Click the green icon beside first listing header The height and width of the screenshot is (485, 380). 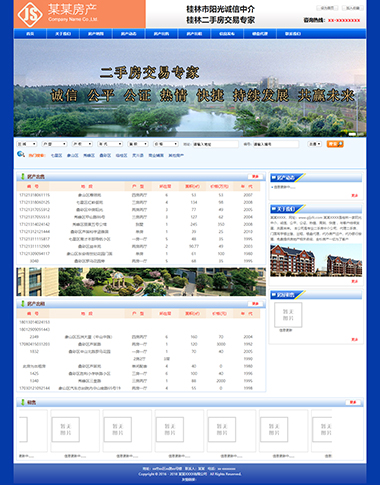click(22, 176)
